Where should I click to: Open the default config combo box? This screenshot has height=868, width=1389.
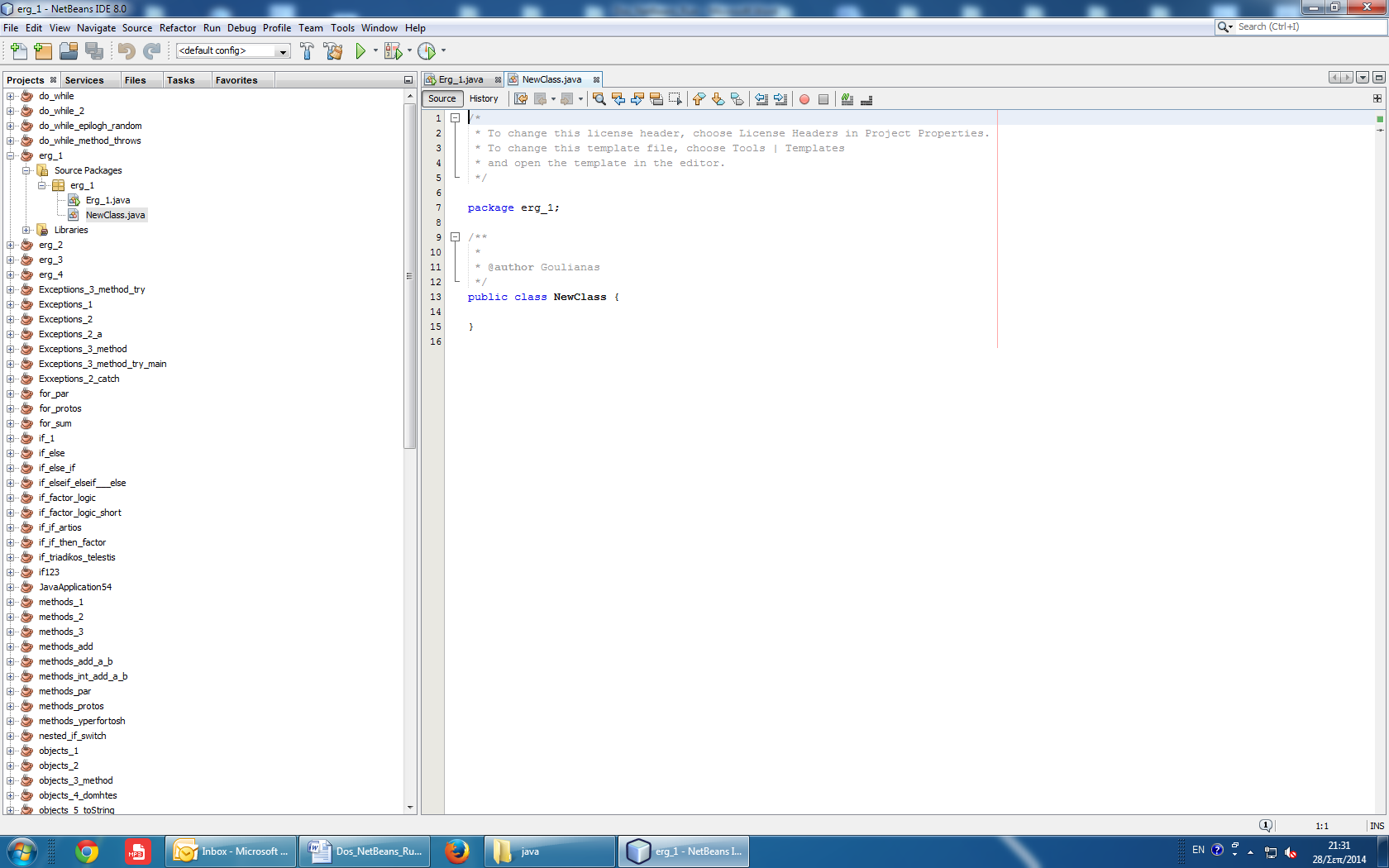pyautogui.click(x=232, y=51)
